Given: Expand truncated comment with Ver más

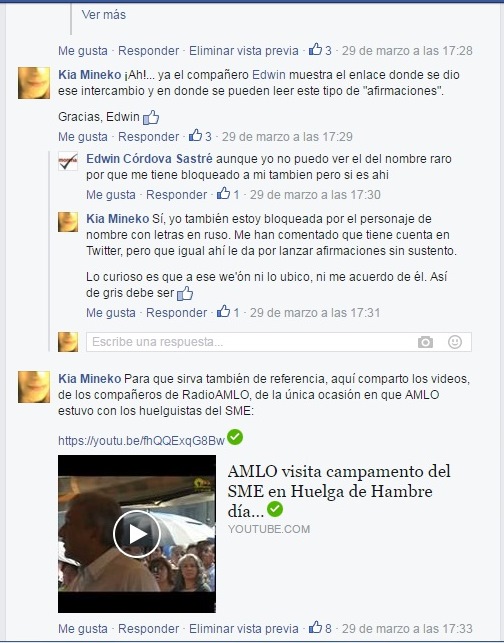Looking at the screenshot, I should pyautogui.click(x=103, y=15).
